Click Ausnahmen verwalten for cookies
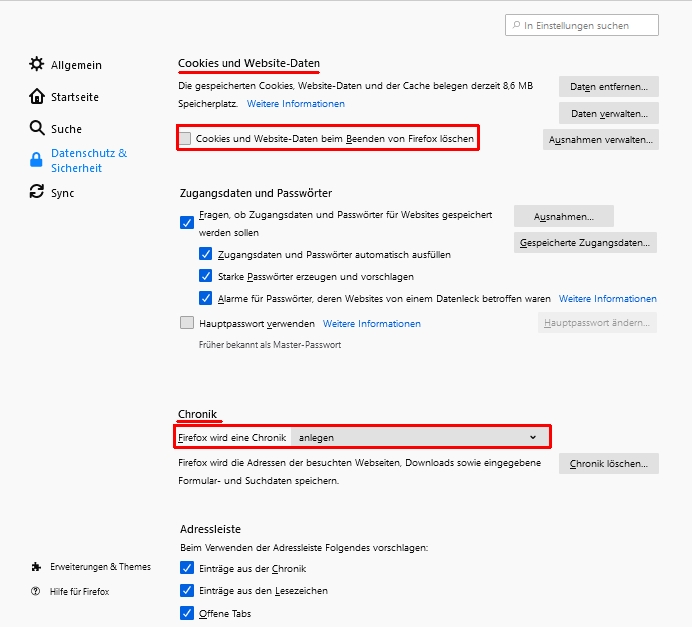The height and width of the screenshot is (627, 692). 600,140
